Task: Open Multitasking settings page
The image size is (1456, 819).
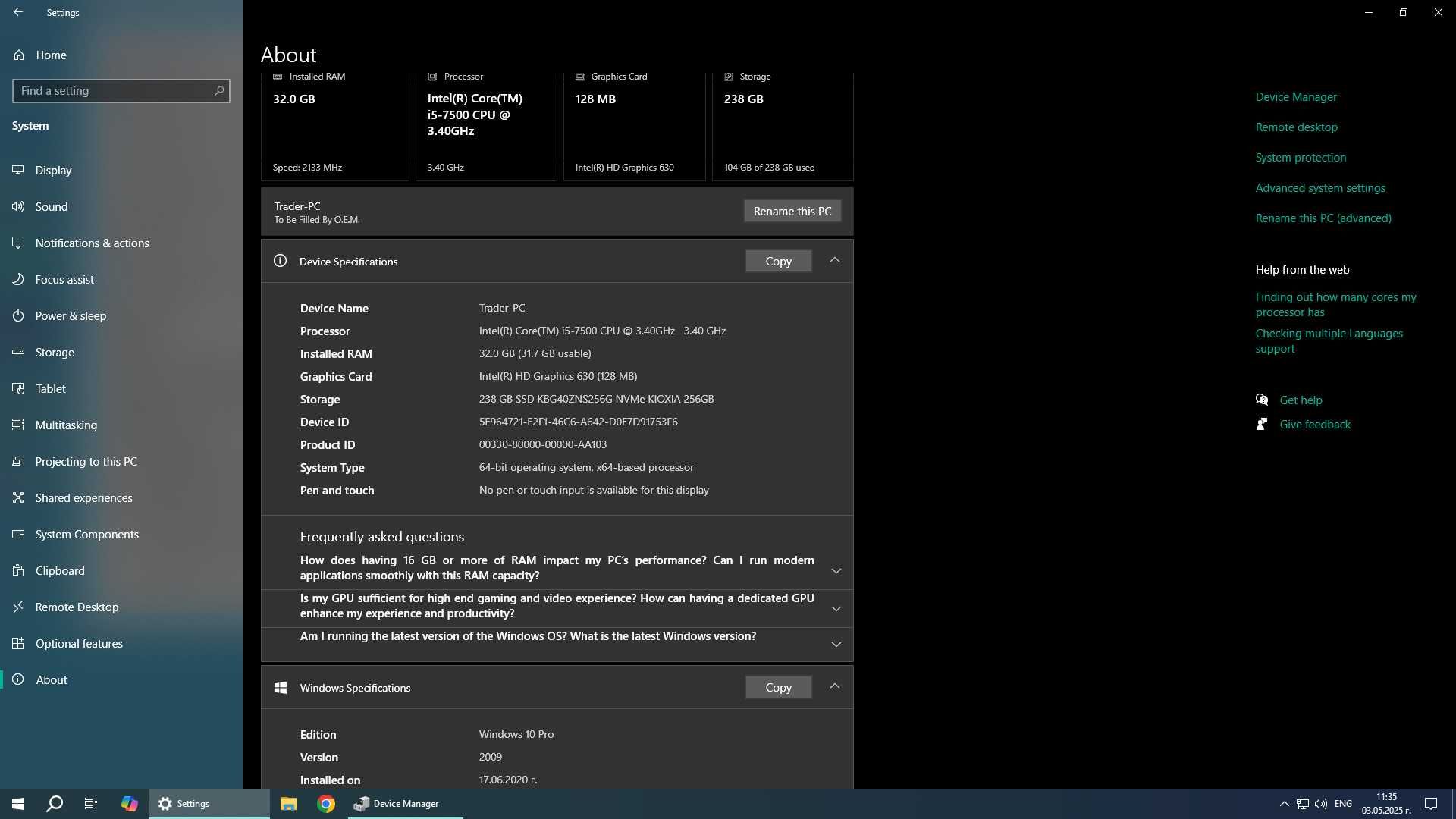Action: 121,425
